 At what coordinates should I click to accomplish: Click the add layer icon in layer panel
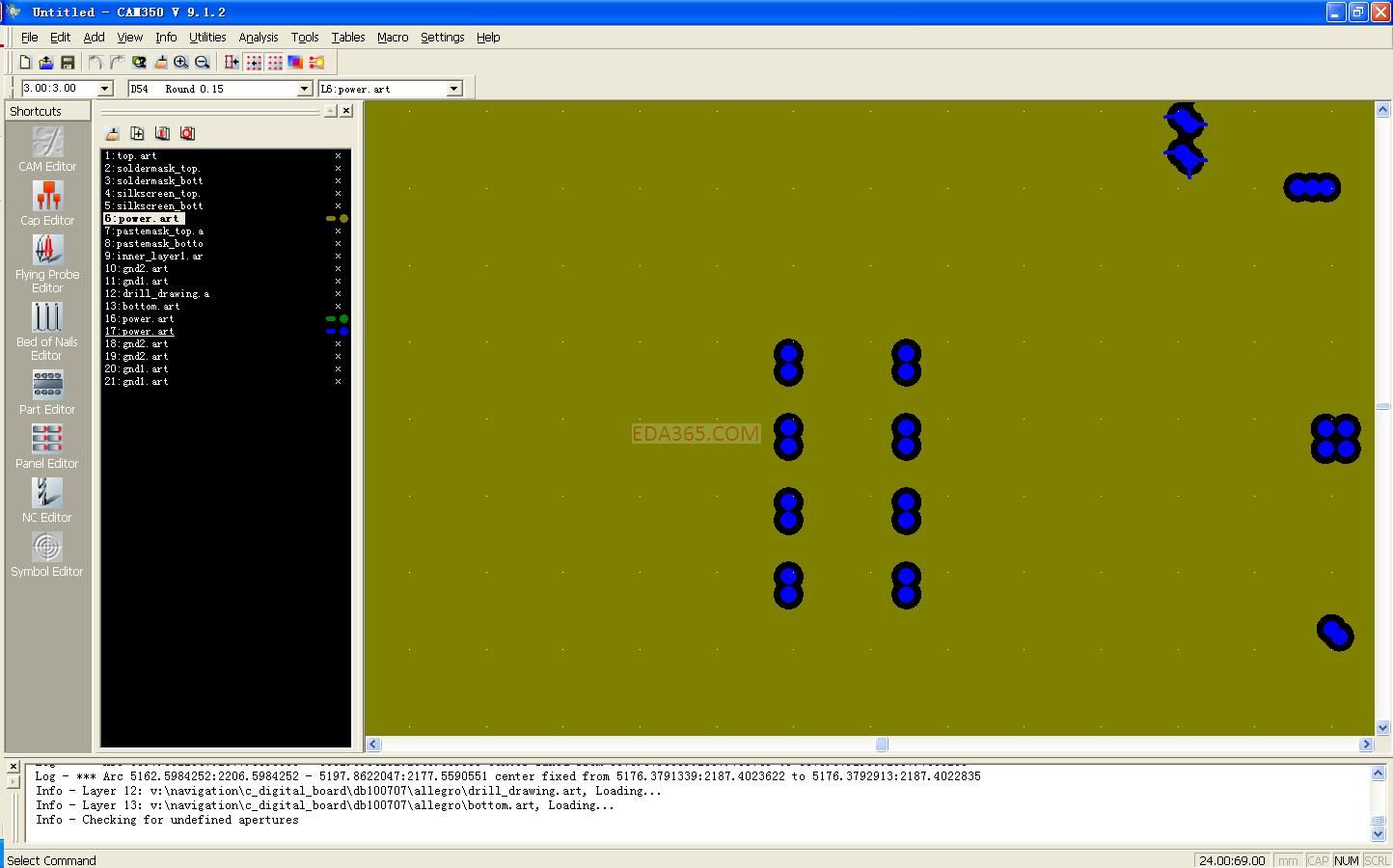137,133
